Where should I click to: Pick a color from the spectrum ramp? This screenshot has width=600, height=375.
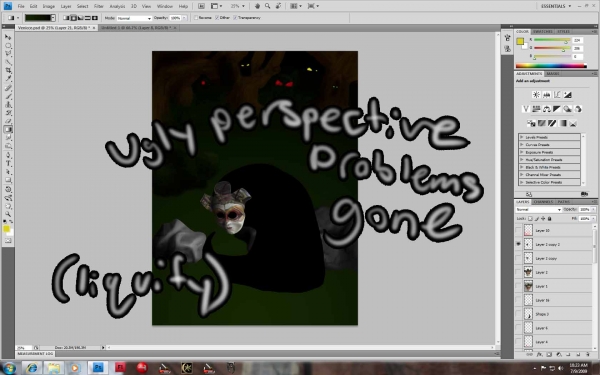tap(551, 66)
